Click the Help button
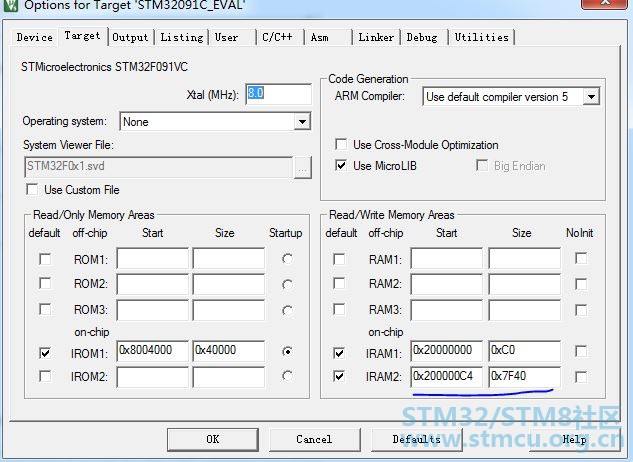This screenshot has height=462, width=633. pos(575,439)
